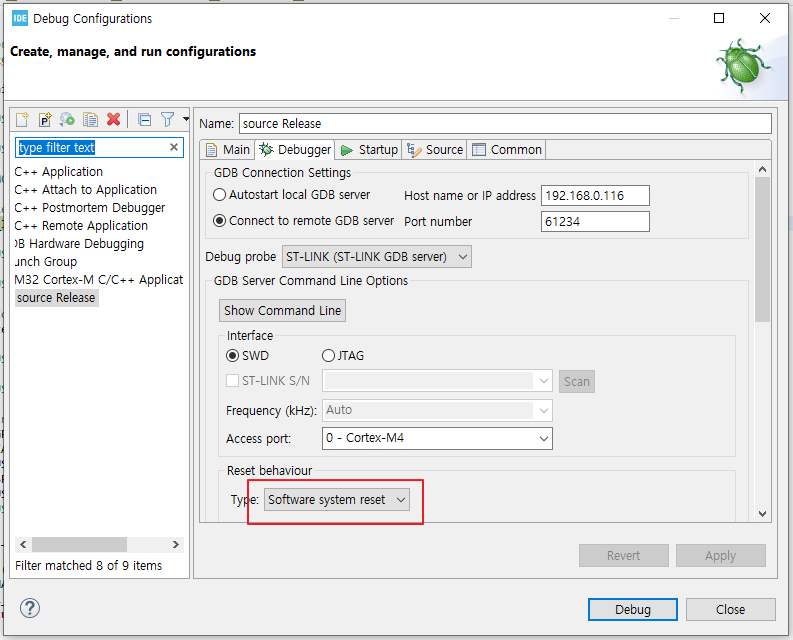
Task: Open the help question mark icon
Action: point(30,609)
